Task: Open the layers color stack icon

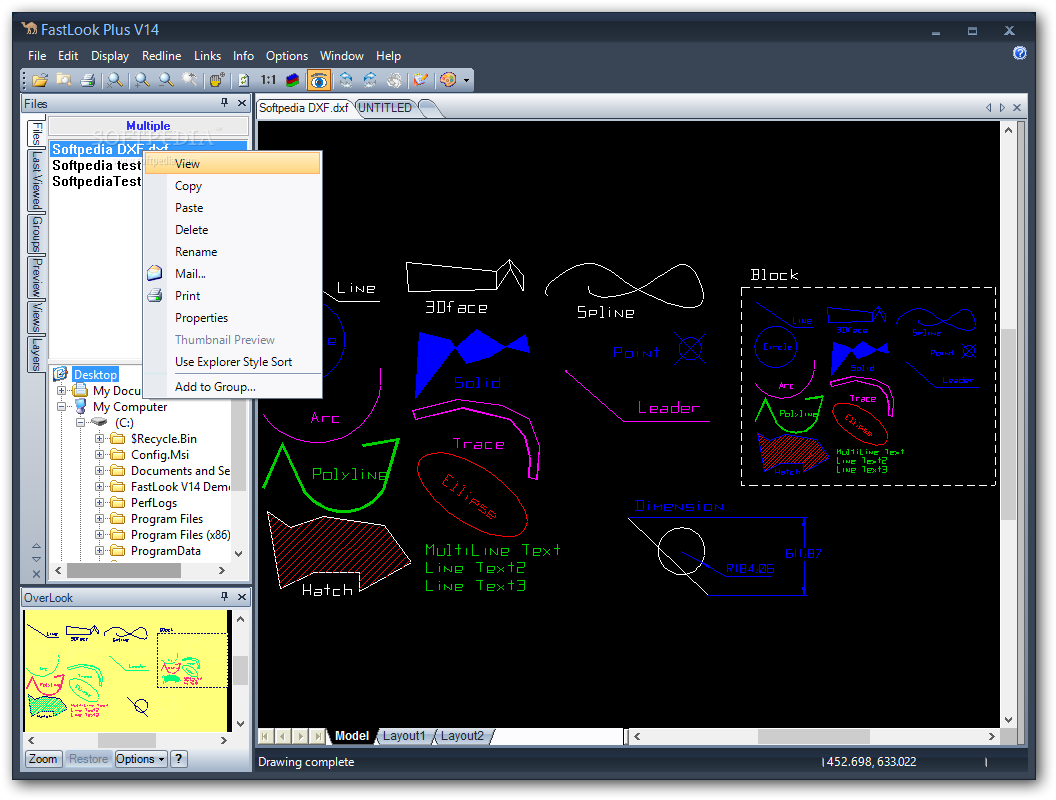Action: point(293,80)
